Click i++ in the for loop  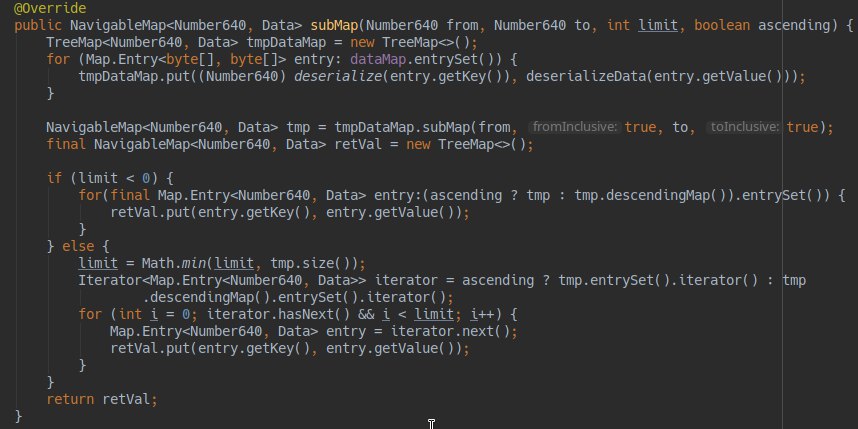tap(482, 314)
